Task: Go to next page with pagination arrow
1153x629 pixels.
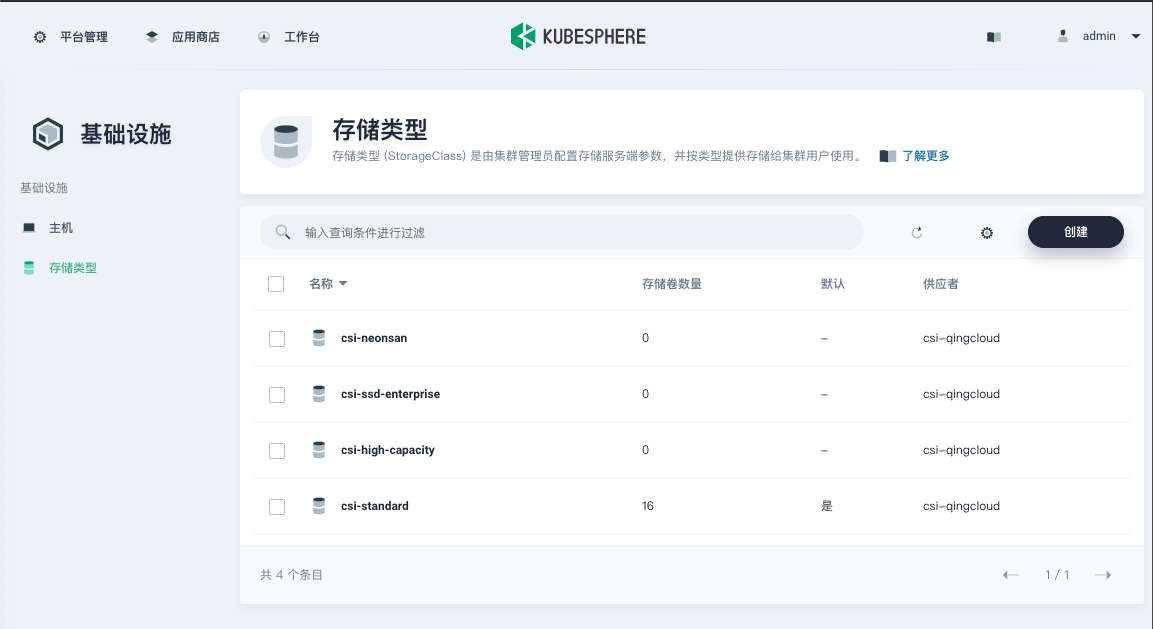Action: (x=1103, y=574)
